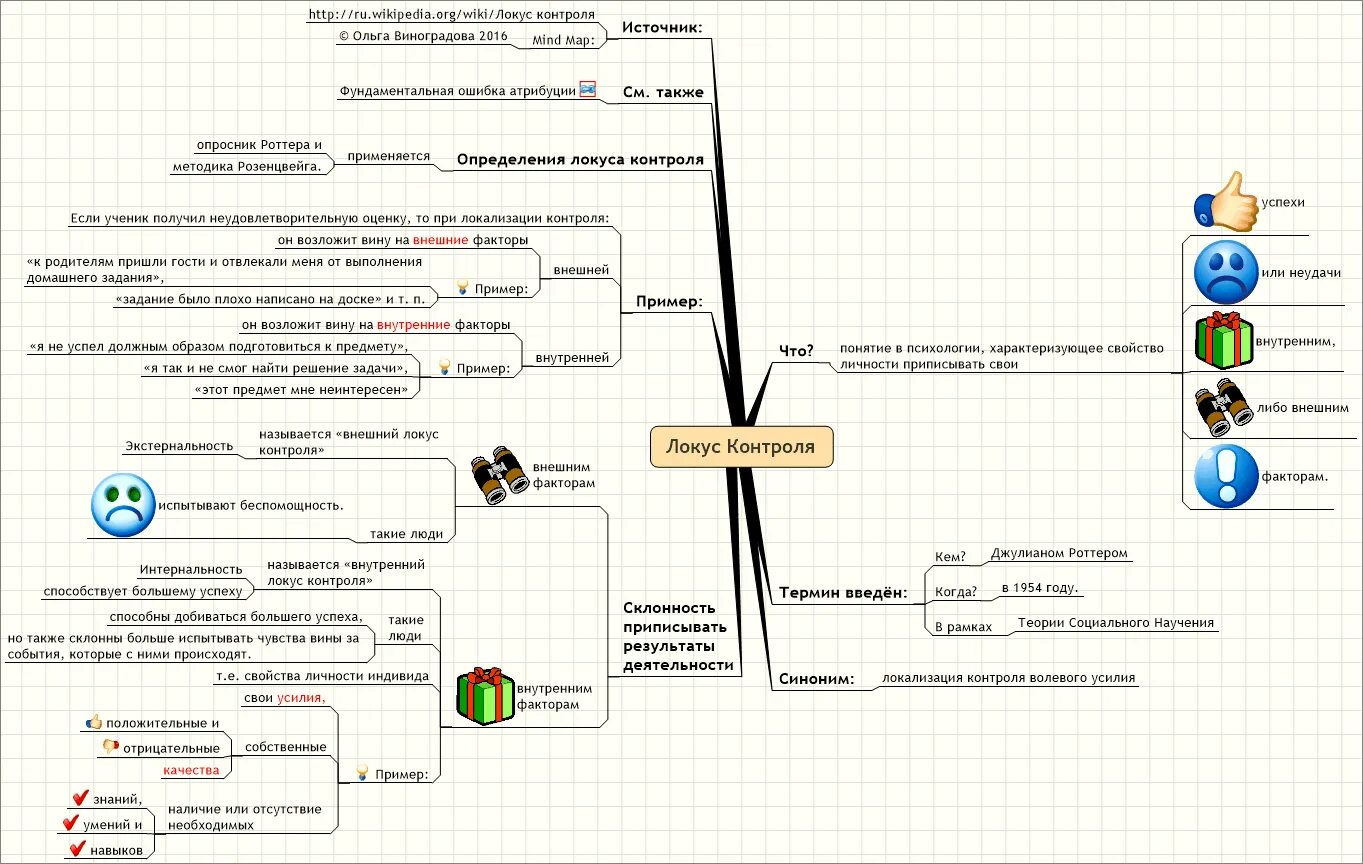Click the red качества text

[x=191, y=770]
